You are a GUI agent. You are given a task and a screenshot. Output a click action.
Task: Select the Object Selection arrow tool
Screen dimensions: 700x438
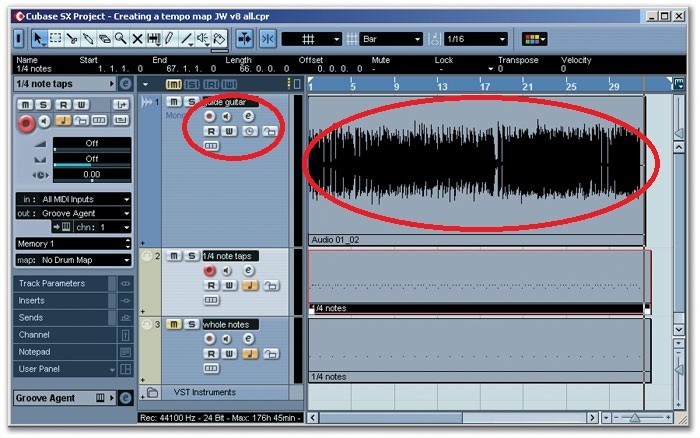pyautogui.click(x=39, y=39)
